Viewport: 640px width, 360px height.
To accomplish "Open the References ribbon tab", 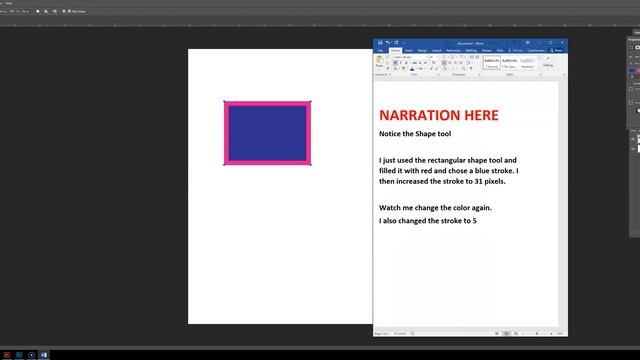I will 453,51.
